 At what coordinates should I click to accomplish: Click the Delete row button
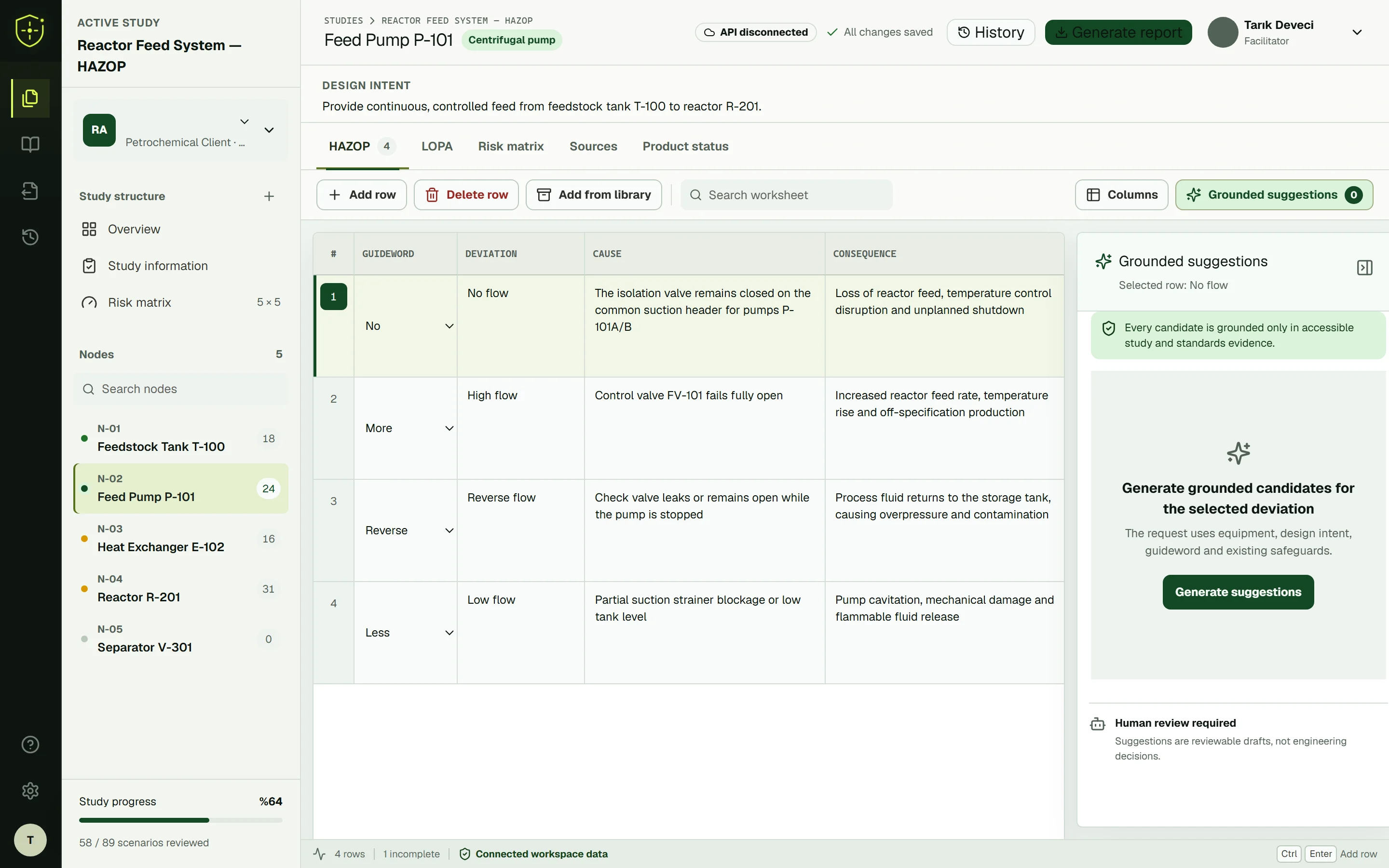click(466, 195)
